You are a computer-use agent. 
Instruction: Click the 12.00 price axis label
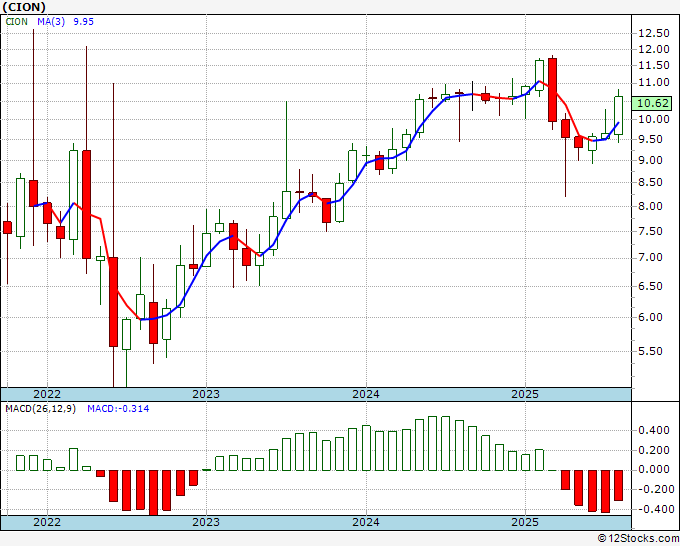pos(654,49)
